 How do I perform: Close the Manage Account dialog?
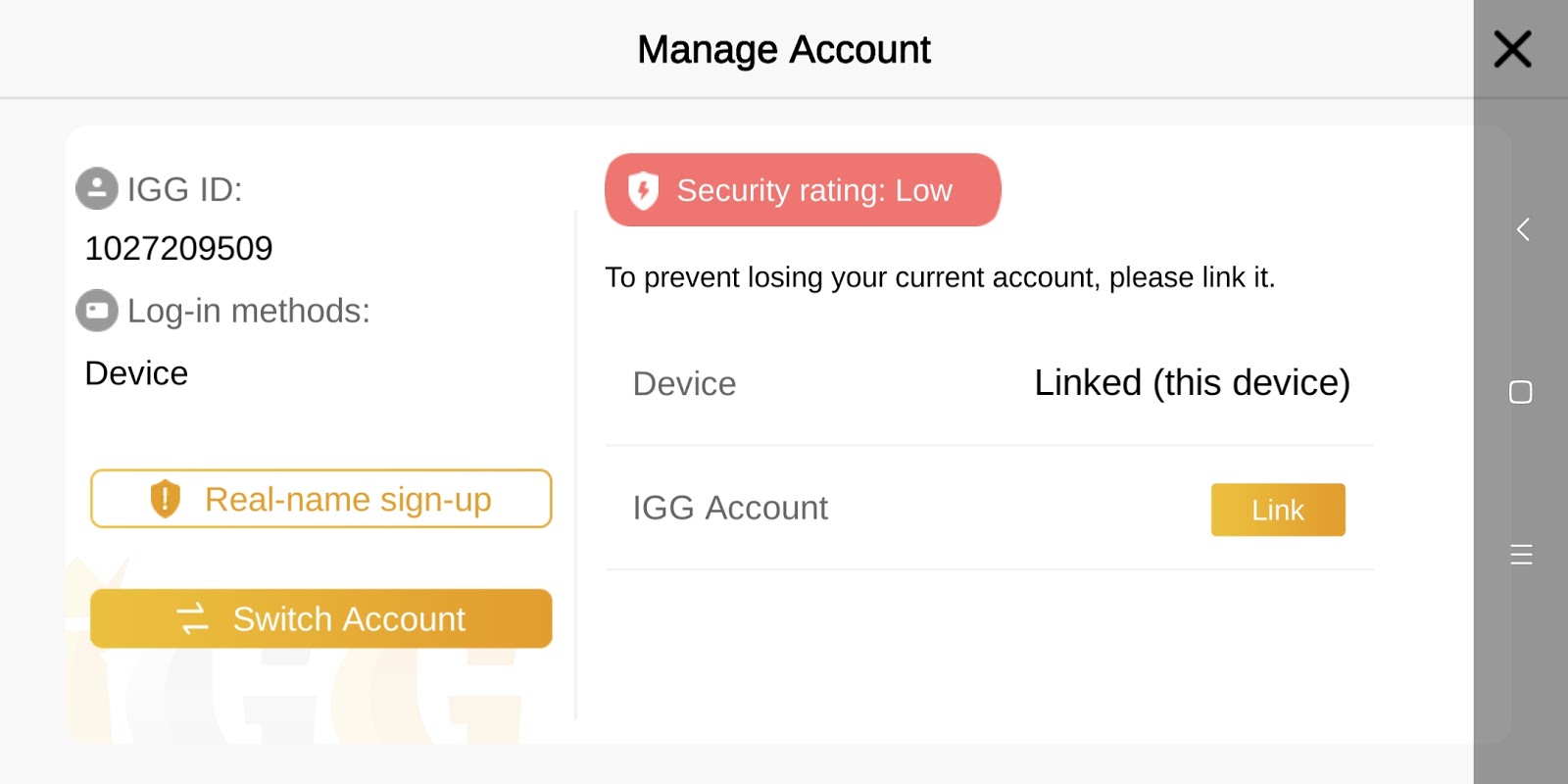[x=1512, y=49]
